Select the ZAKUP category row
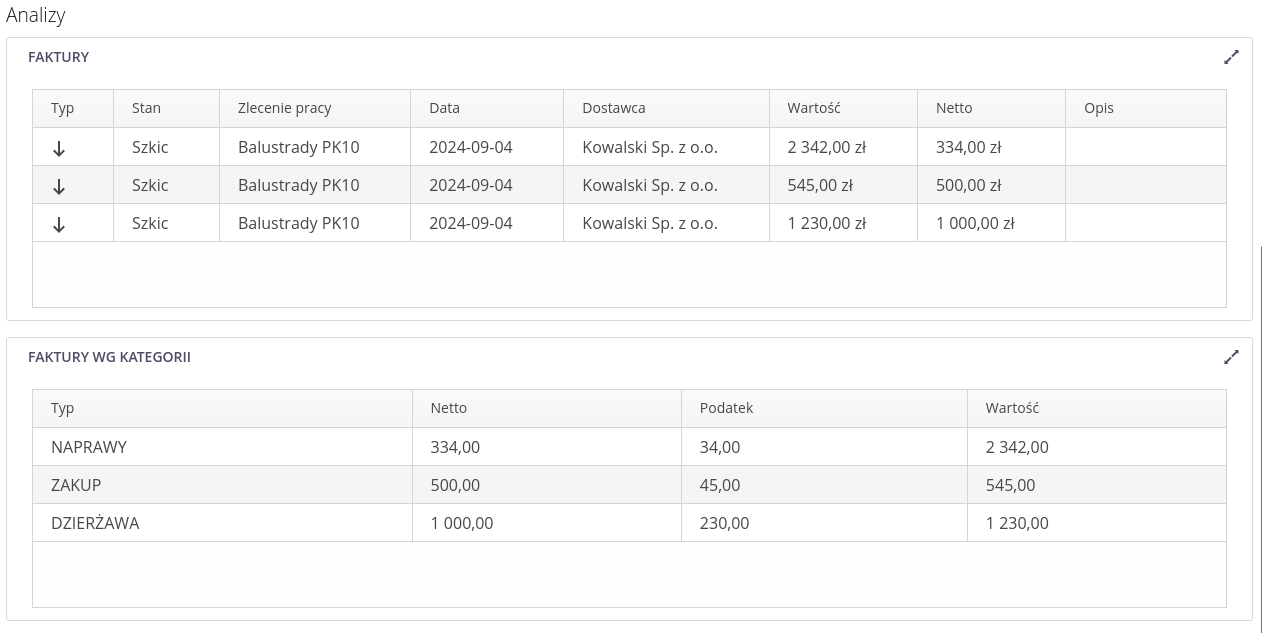The width and height of the screenshot is (1262, 633). 76,485
